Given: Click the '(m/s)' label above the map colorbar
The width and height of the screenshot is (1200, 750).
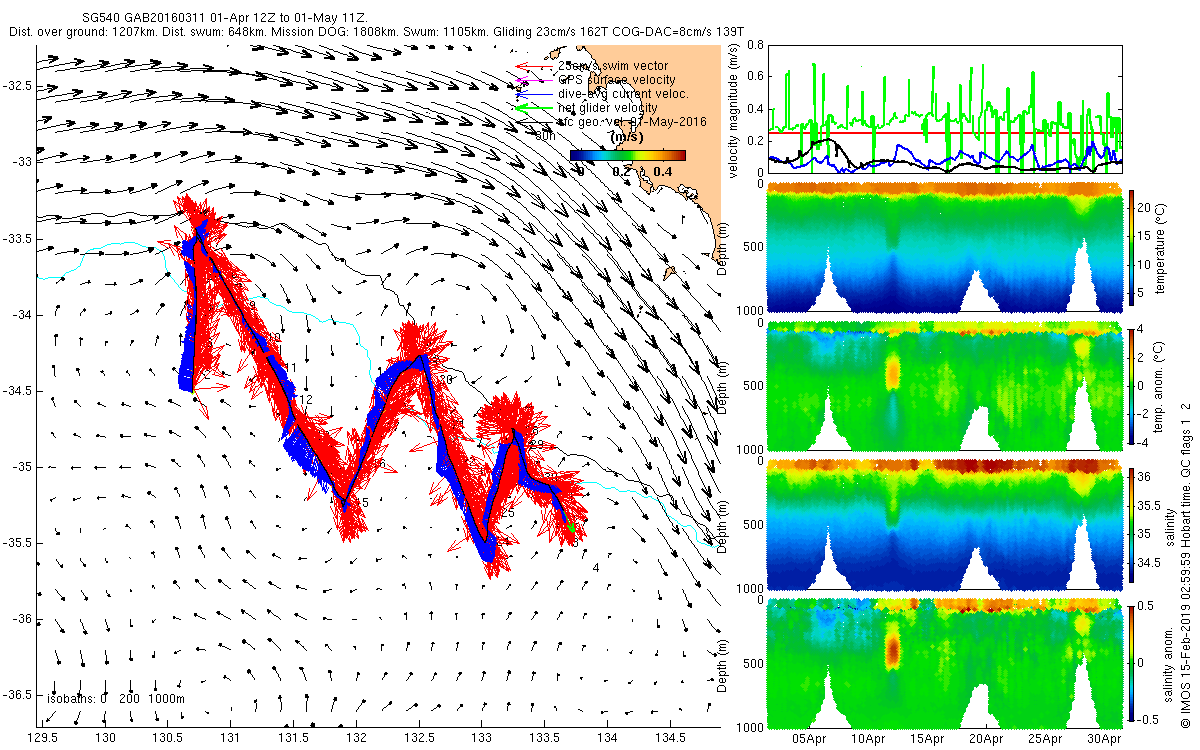Looking at the screenshot, I should pyautogui.click(x=628, y=136).
